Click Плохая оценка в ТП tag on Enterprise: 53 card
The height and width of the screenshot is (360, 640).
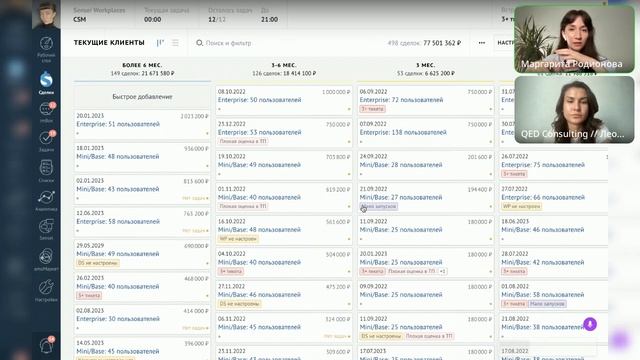pos(243,141)
